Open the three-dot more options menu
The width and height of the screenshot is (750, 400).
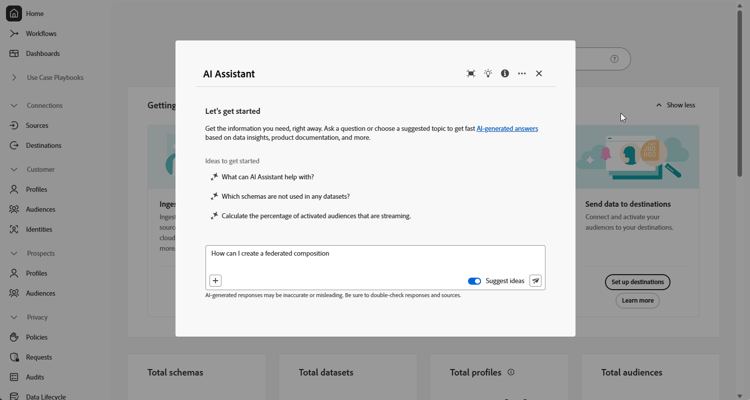522,74
